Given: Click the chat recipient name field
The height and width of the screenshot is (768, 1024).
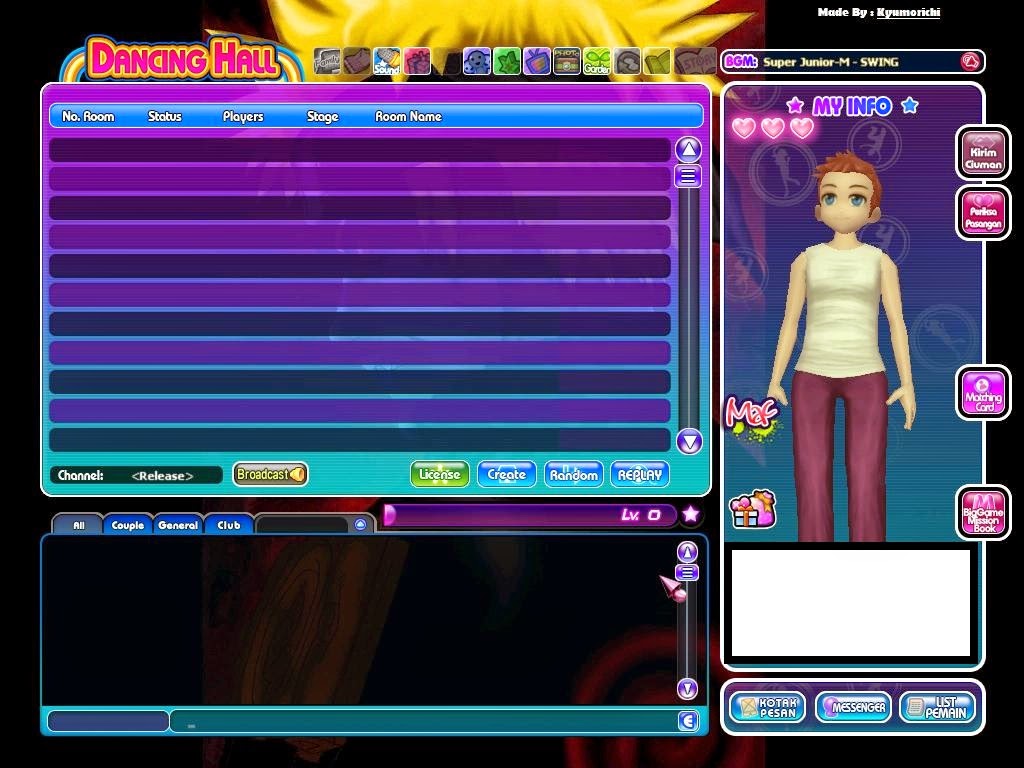Looking at the screenshot, I should 108,721.
